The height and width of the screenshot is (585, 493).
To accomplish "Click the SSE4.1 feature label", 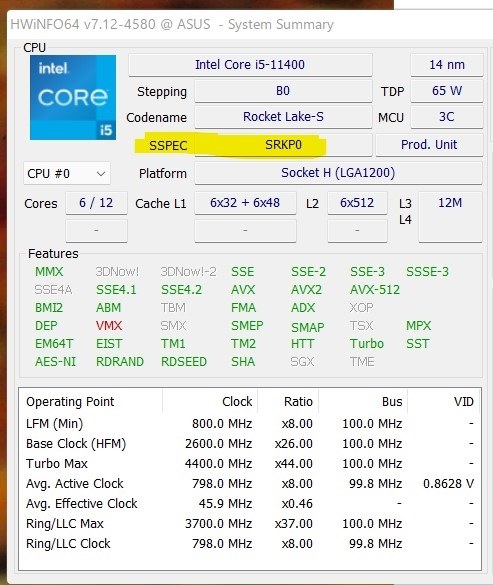I will click(x=116, y=290).
